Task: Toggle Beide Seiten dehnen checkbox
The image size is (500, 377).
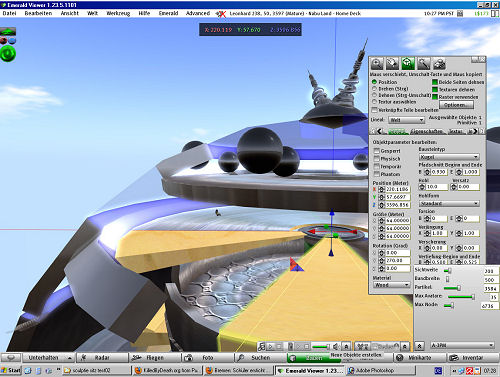Action: click(435, 82)
